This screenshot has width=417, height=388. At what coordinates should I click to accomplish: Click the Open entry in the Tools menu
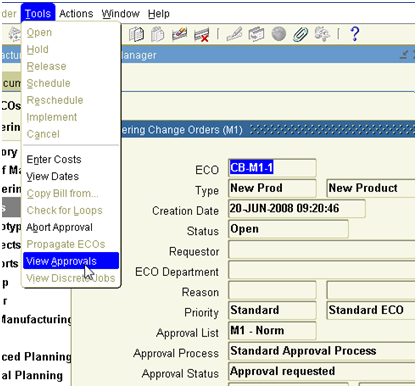coord(71,32)
